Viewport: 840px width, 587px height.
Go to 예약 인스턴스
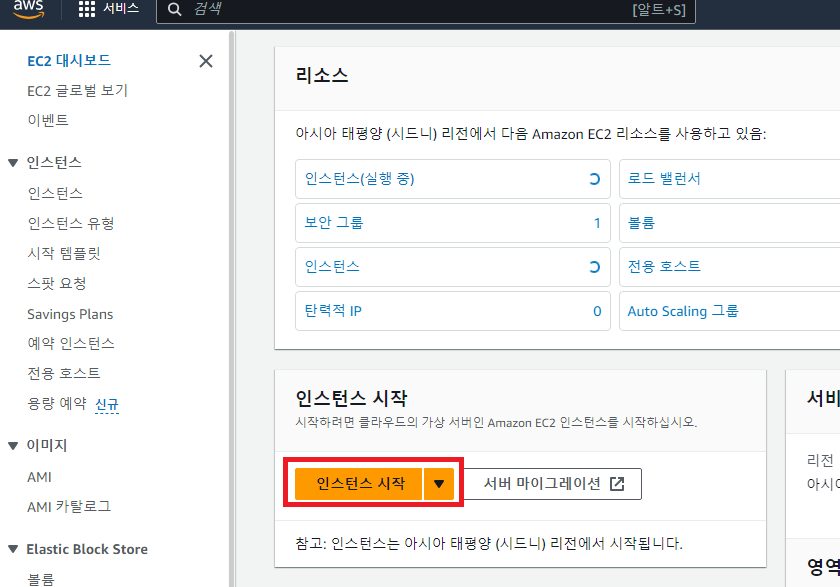71,343
